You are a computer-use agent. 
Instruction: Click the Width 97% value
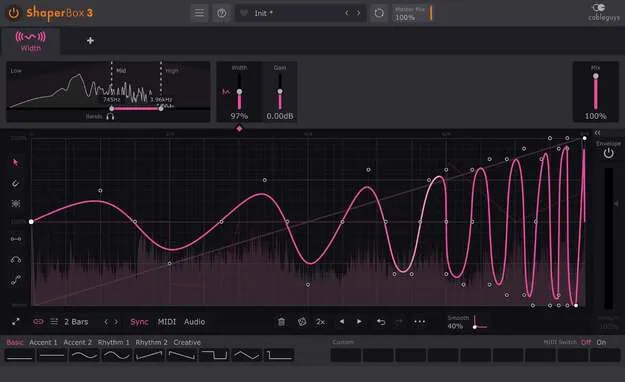click(x=239, y=116)
